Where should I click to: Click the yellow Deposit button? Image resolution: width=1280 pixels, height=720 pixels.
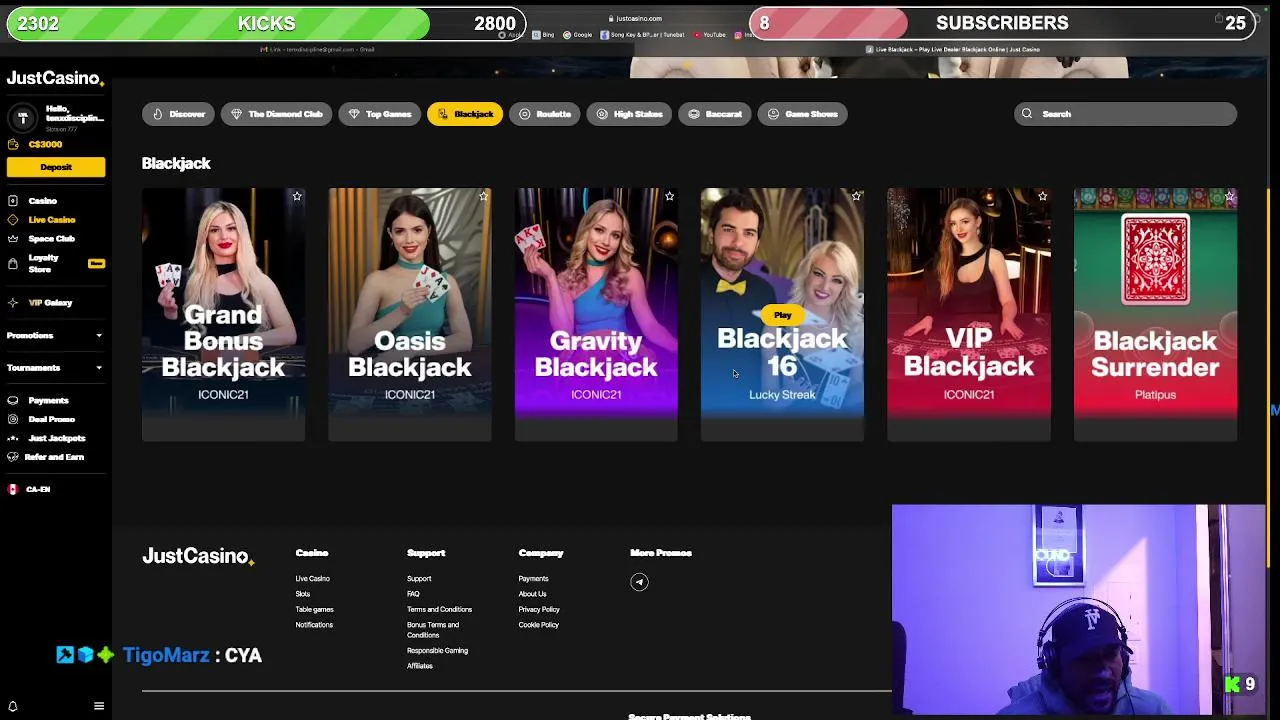click(56, 167)
